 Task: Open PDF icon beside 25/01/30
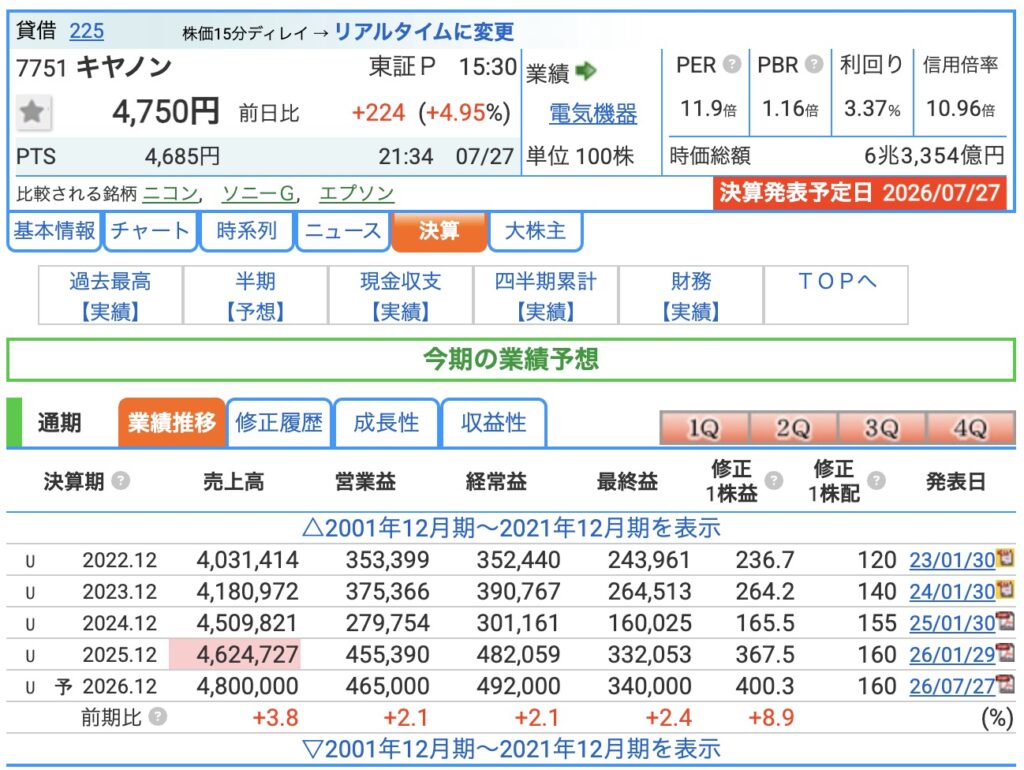(x=1004, y=621)
